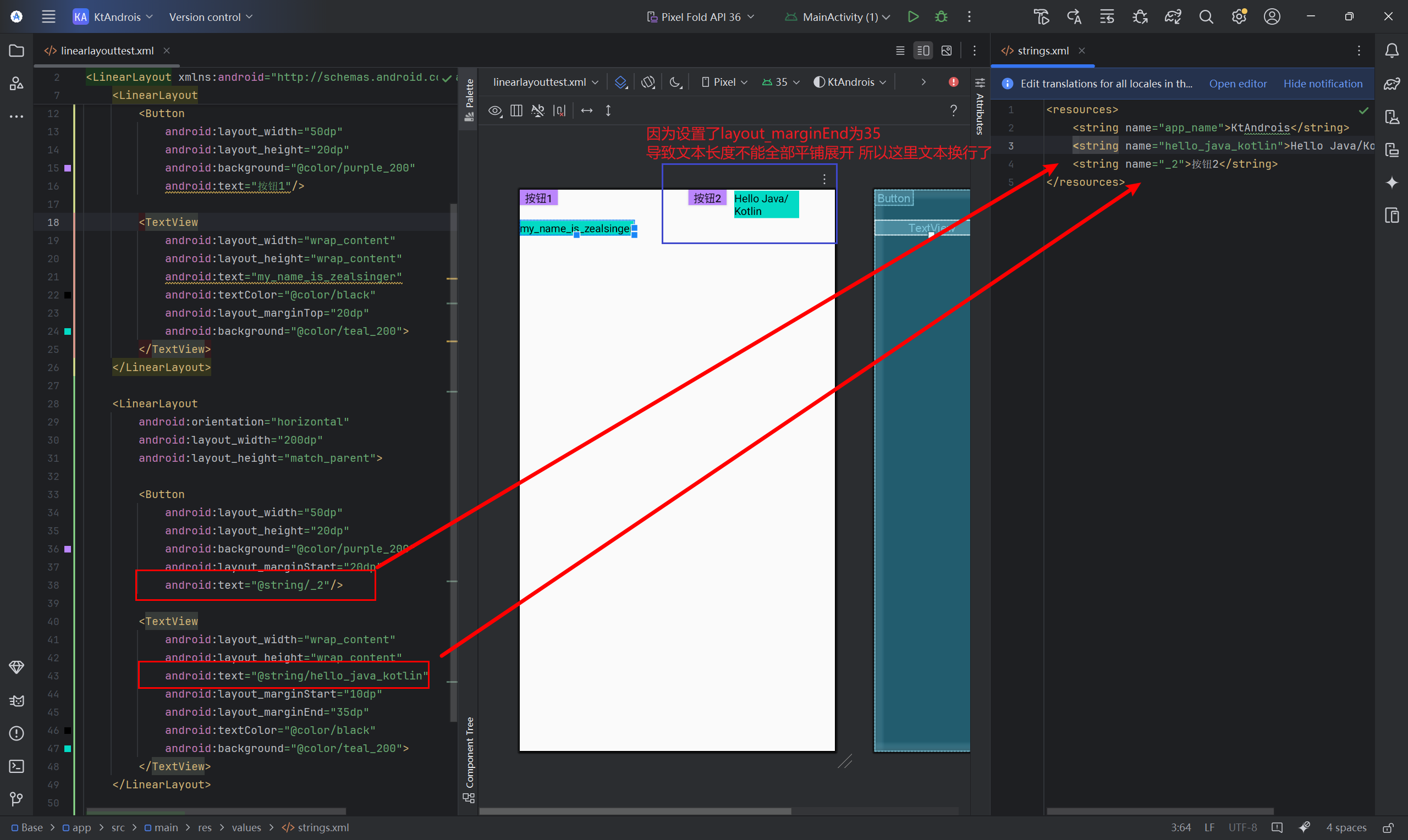The width and height of the screenshot is (1408, 840).
Task: Open the KtAndrois project dropdown
Action: [113, 17]
